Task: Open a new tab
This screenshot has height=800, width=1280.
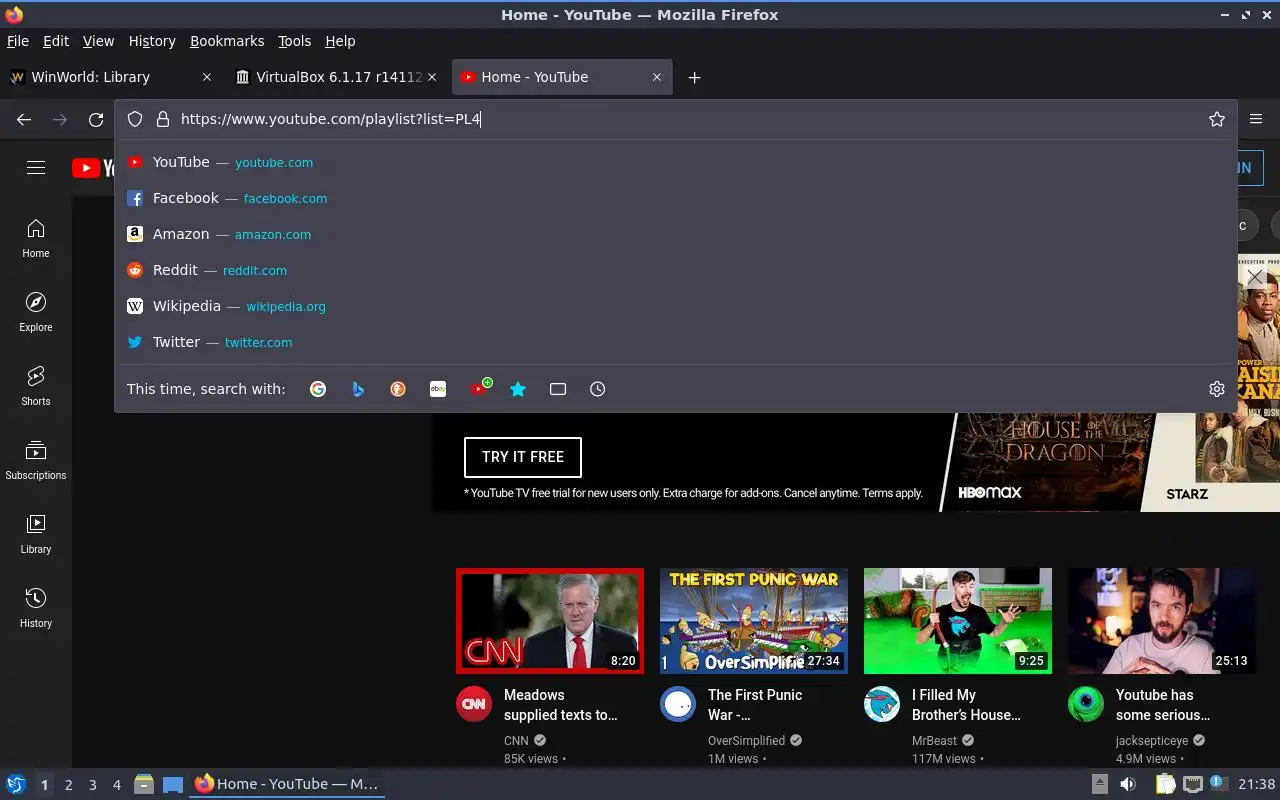Action: [694, 77]
